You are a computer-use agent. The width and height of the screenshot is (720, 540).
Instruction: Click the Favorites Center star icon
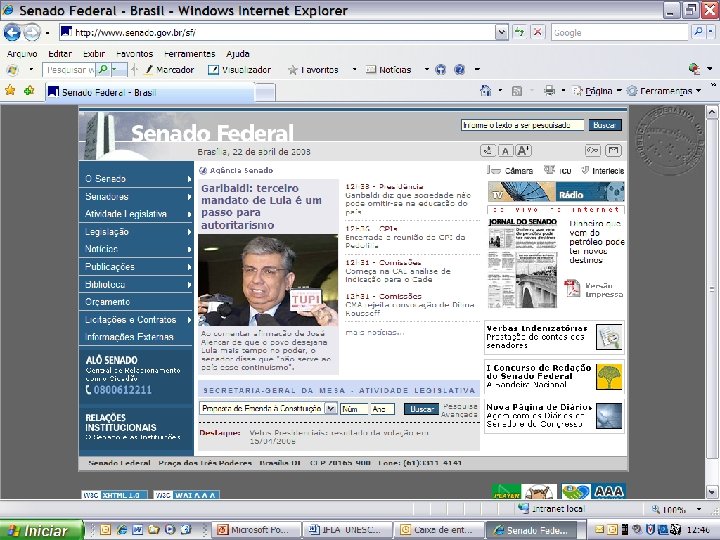pyautogui.click(x=10, y=90)
